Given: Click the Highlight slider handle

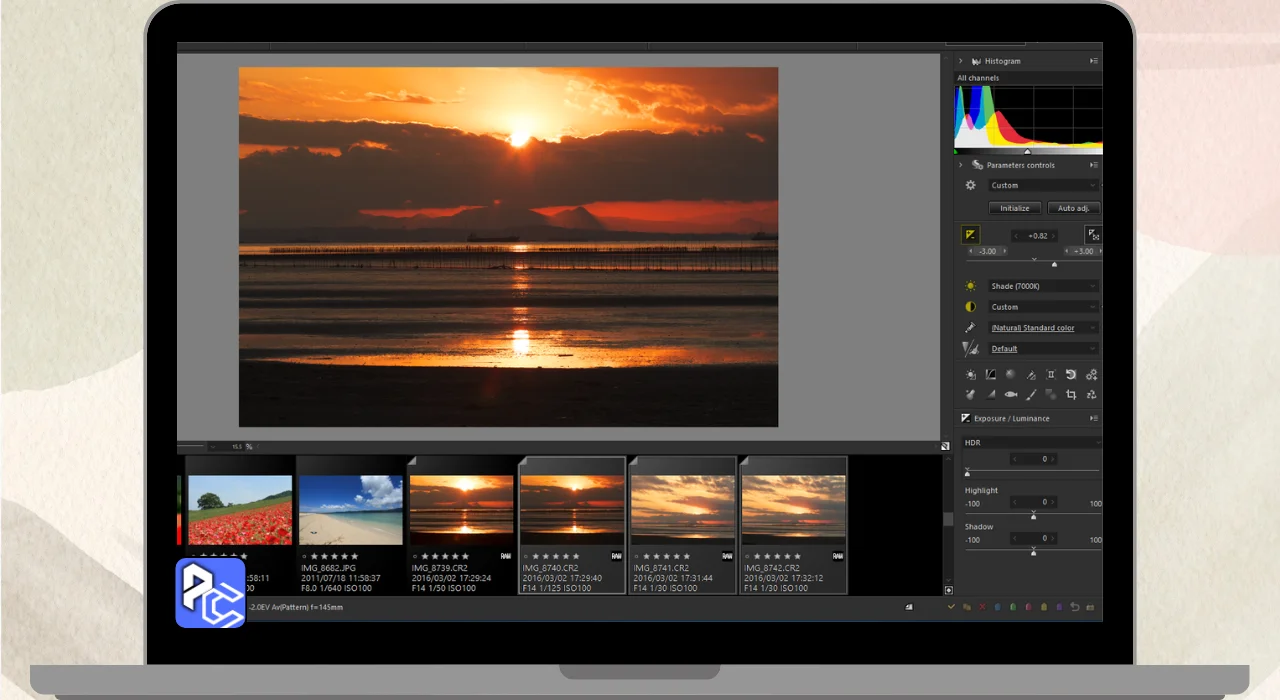Looking at the screenshot, I should pos(1033,516).
